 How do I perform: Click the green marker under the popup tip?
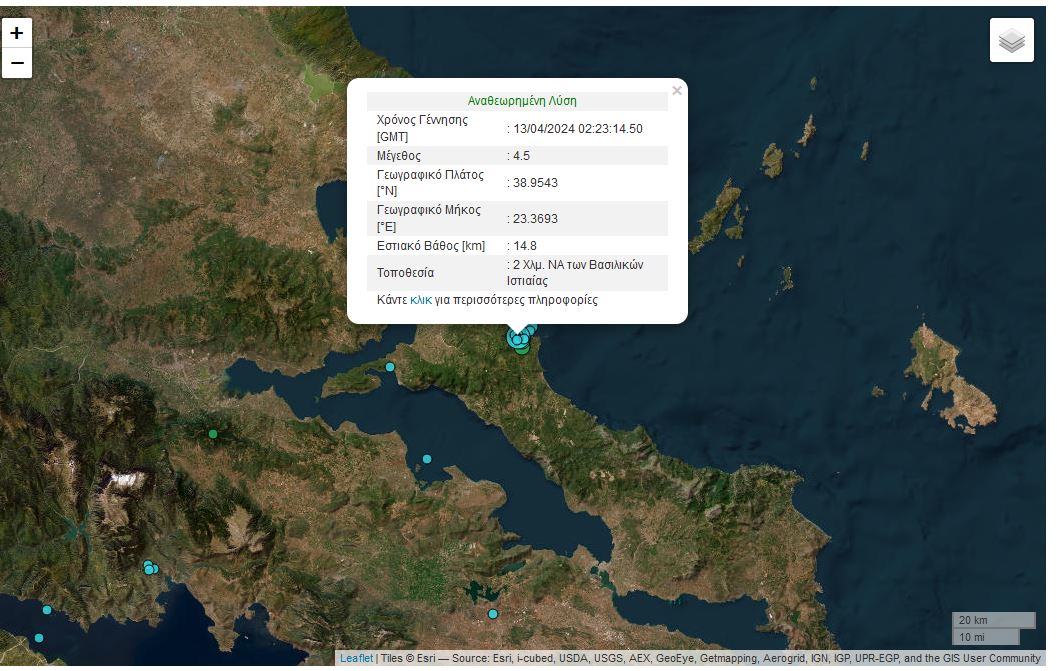point(523,348)
